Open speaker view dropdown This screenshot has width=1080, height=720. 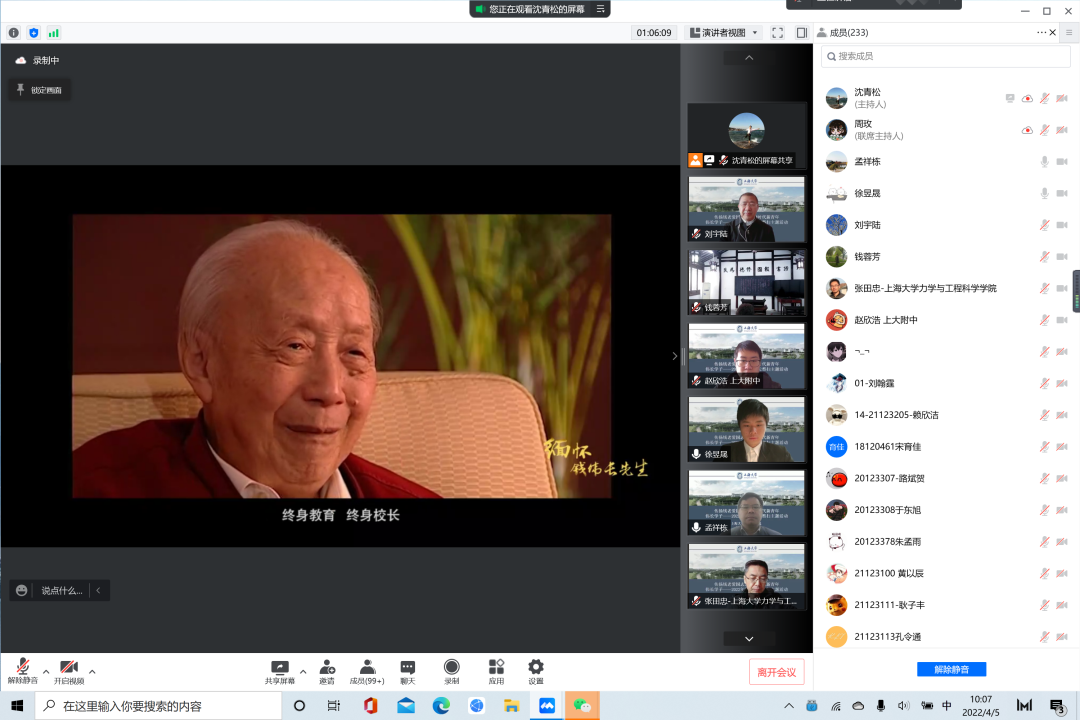pos(724,32)
